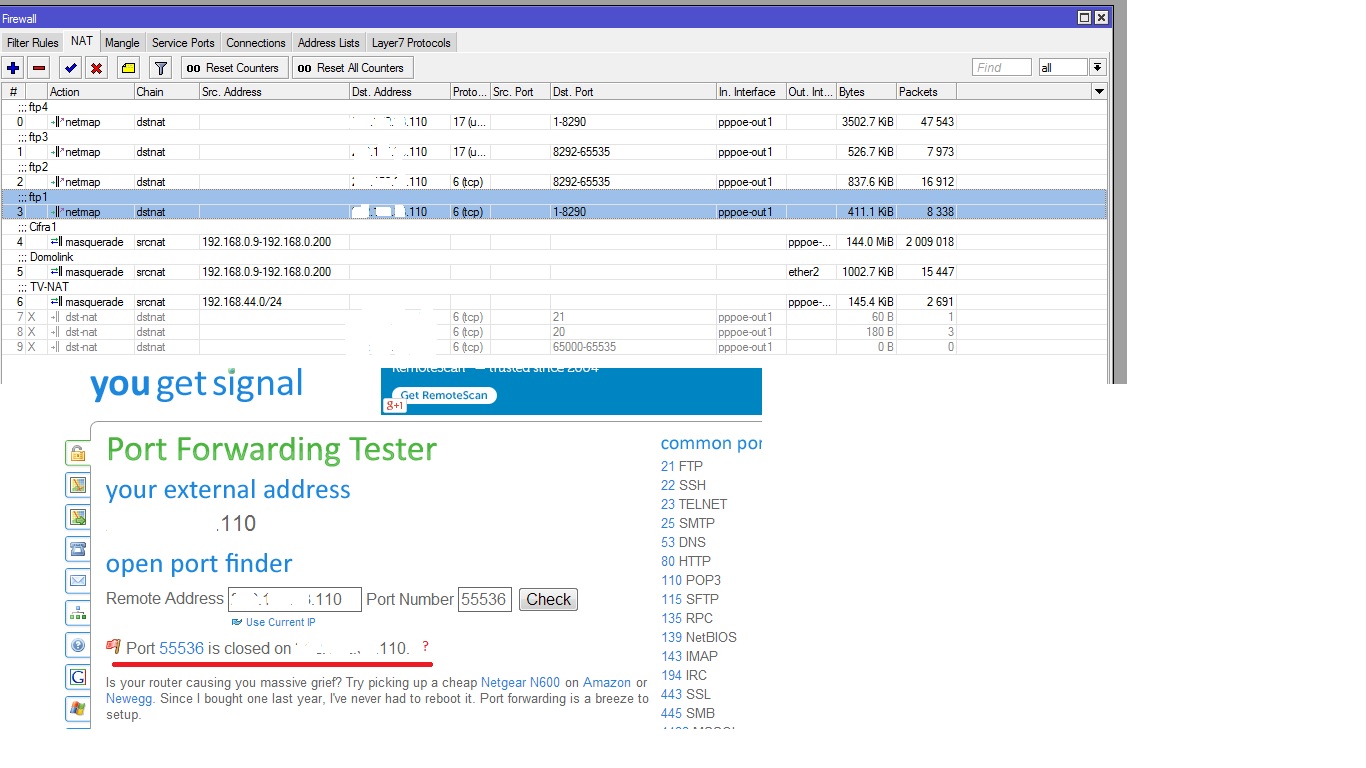This screenshot has height=768, width=1366.
Task: Click the Check button for port test
Action: click(548, 600)
